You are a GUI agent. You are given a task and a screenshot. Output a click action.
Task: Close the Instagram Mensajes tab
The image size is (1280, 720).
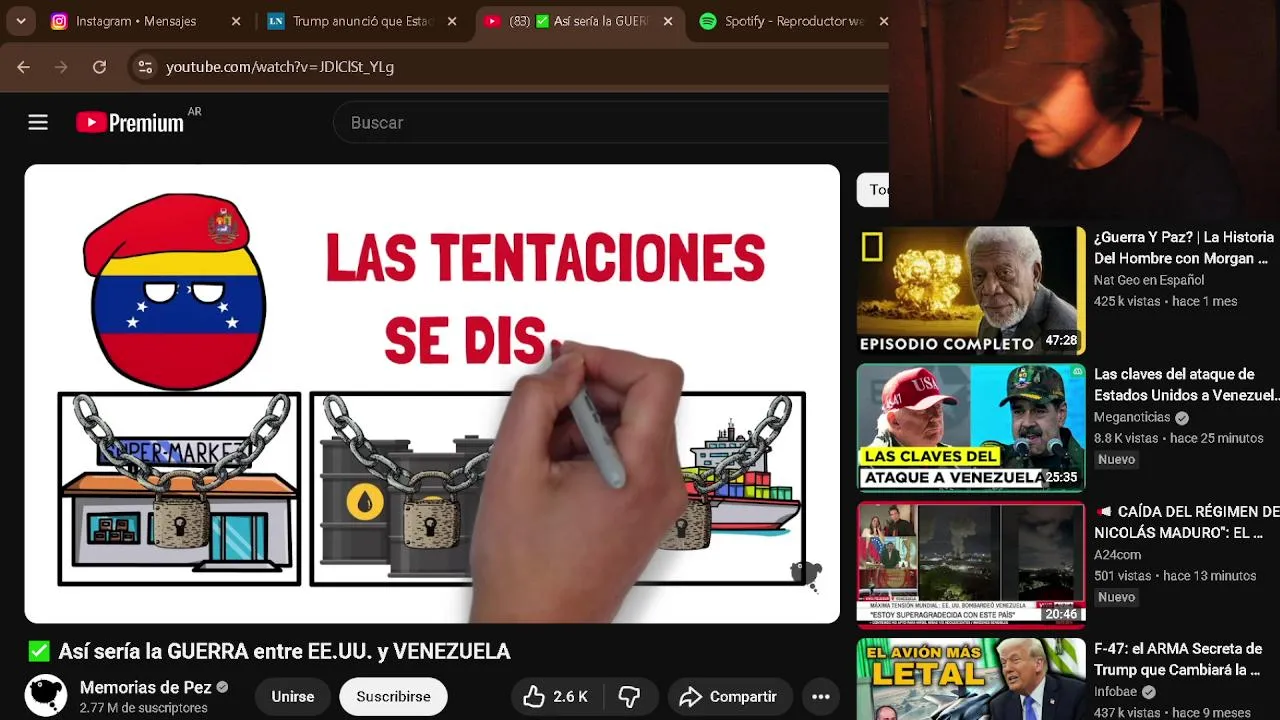pyautogui.click(x=236, y=21)
